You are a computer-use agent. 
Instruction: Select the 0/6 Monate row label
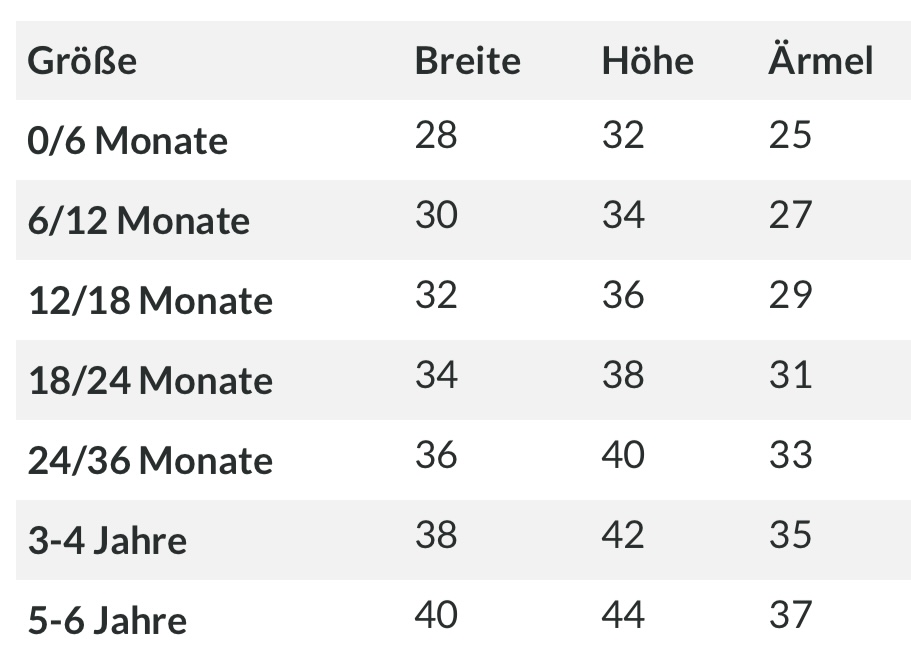(x=127, y=141)
